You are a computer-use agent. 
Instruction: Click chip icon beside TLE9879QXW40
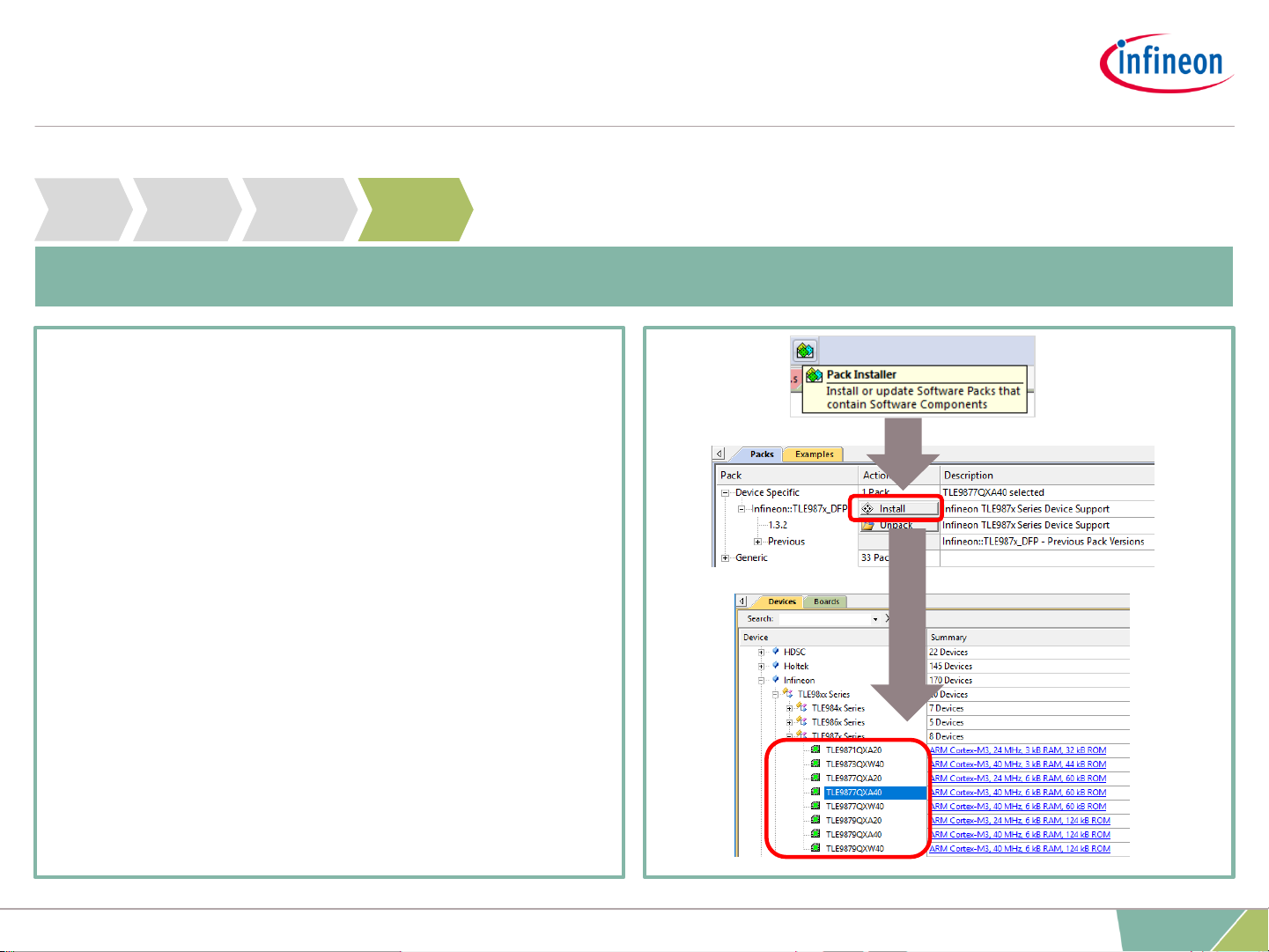pos(815,849)
